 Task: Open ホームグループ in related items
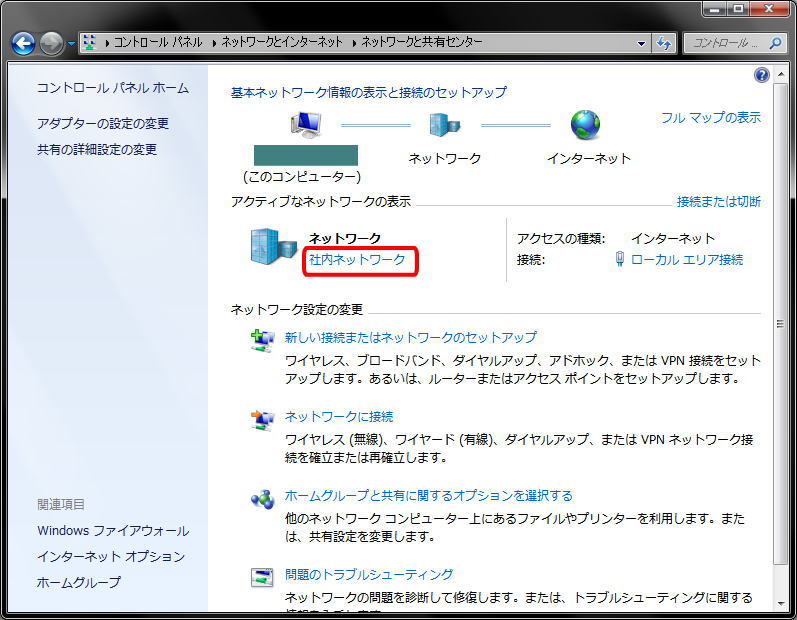[79, 582]
